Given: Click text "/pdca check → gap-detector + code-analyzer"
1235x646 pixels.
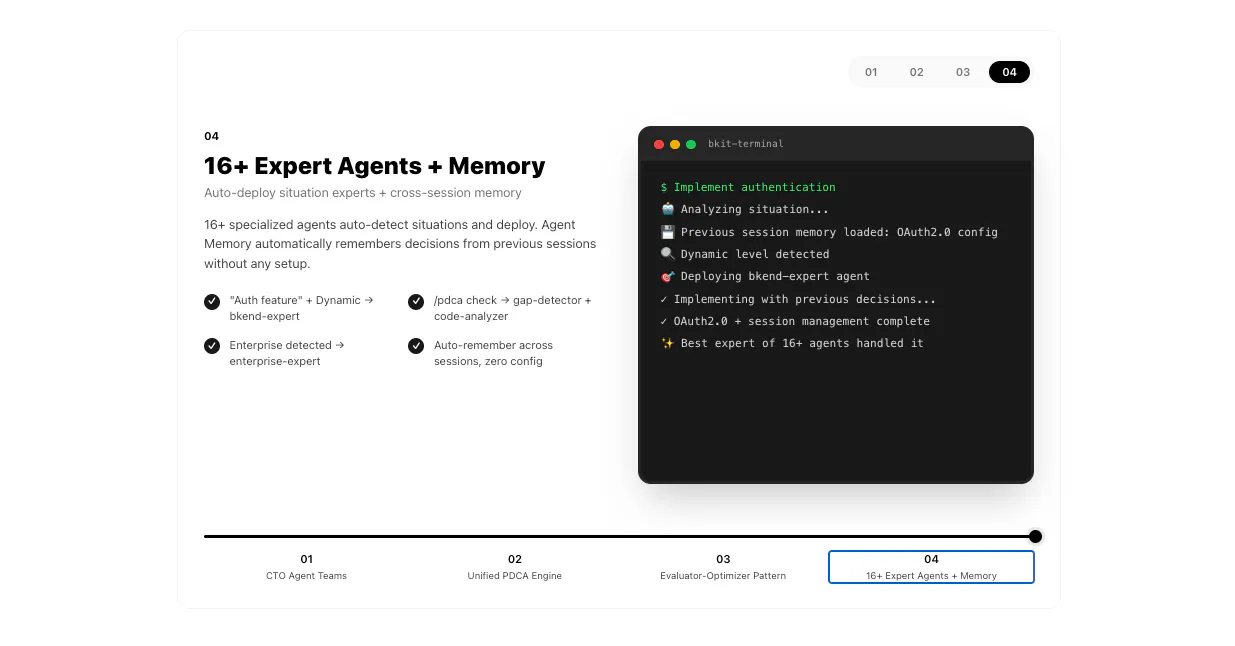Looking at the screenshot, I should 513,308.
